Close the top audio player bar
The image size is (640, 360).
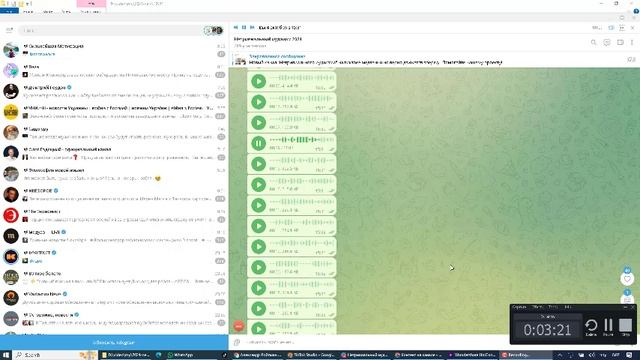[633, 28]
